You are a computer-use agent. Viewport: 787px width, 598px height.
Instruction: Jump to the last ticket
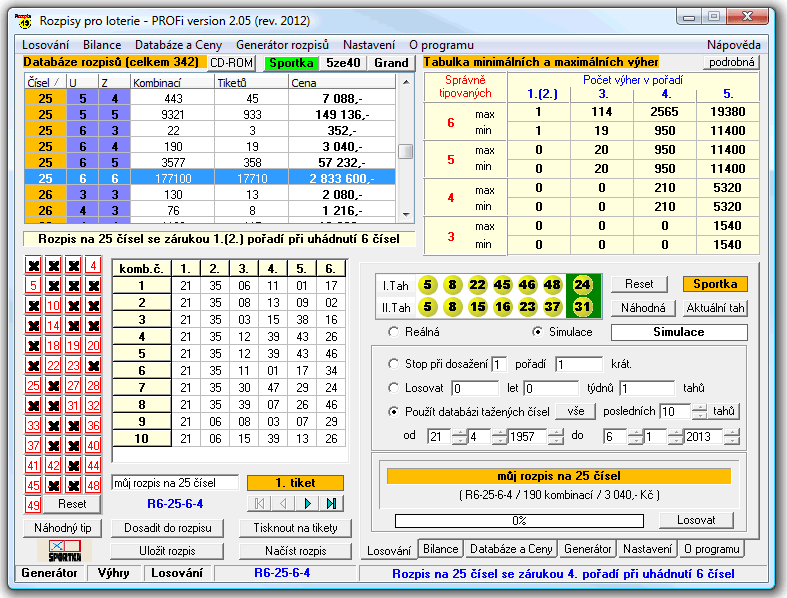point(331,503)
